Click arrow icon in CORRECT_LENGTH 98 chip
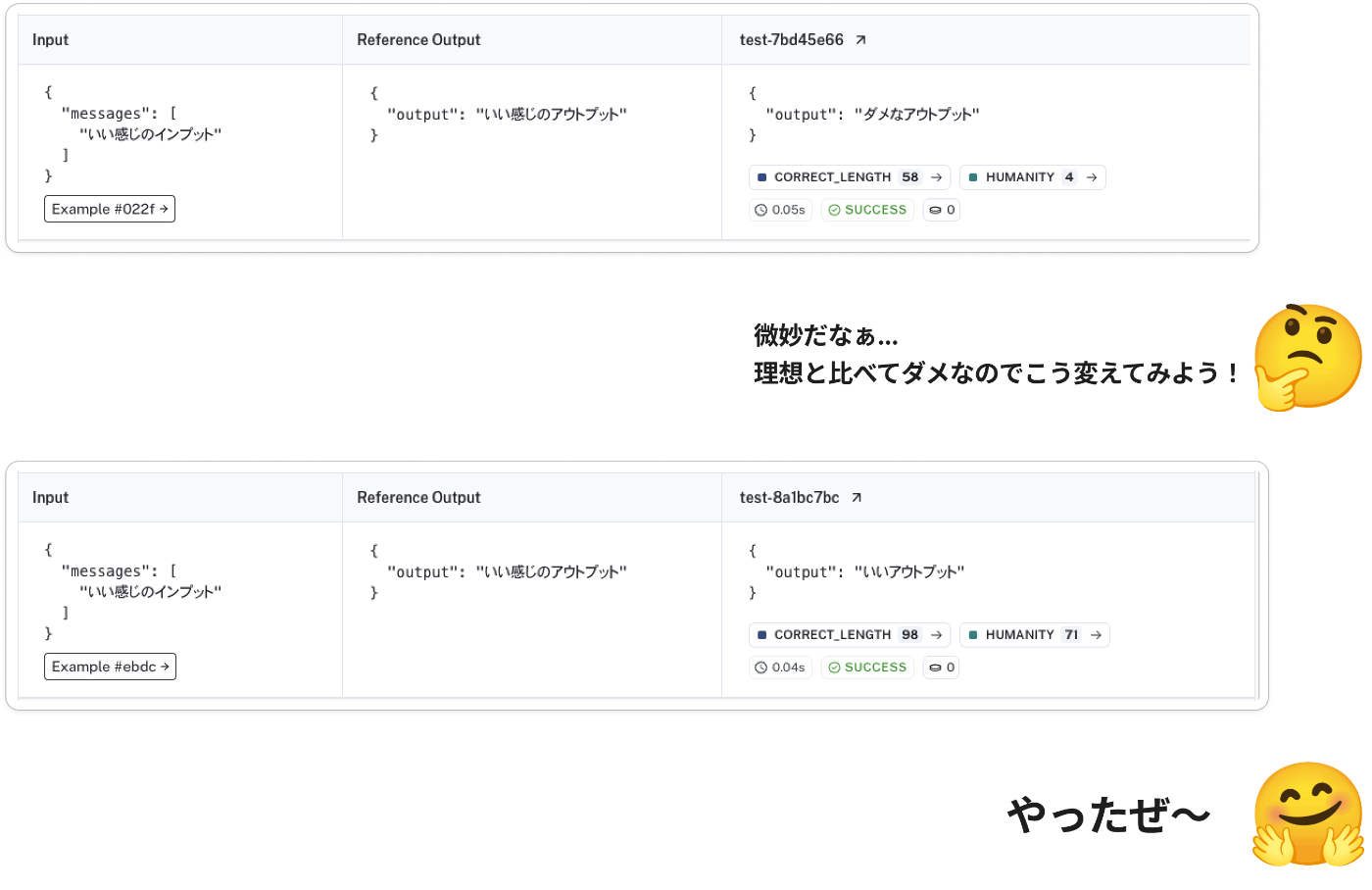The image size is (1372, 890). point(937,635)
